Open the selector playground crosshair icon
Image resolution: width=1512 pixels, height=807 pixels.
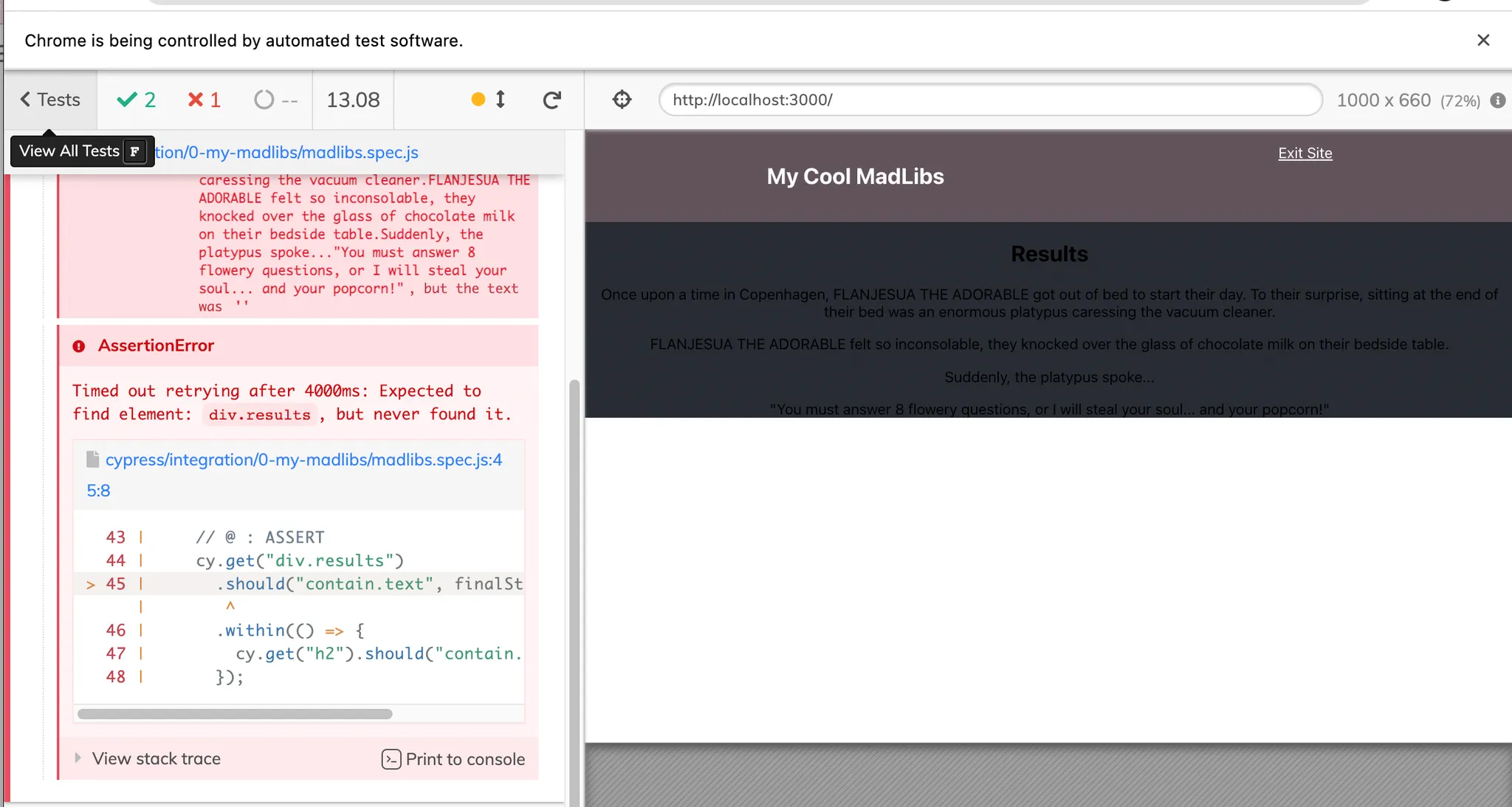622,100
